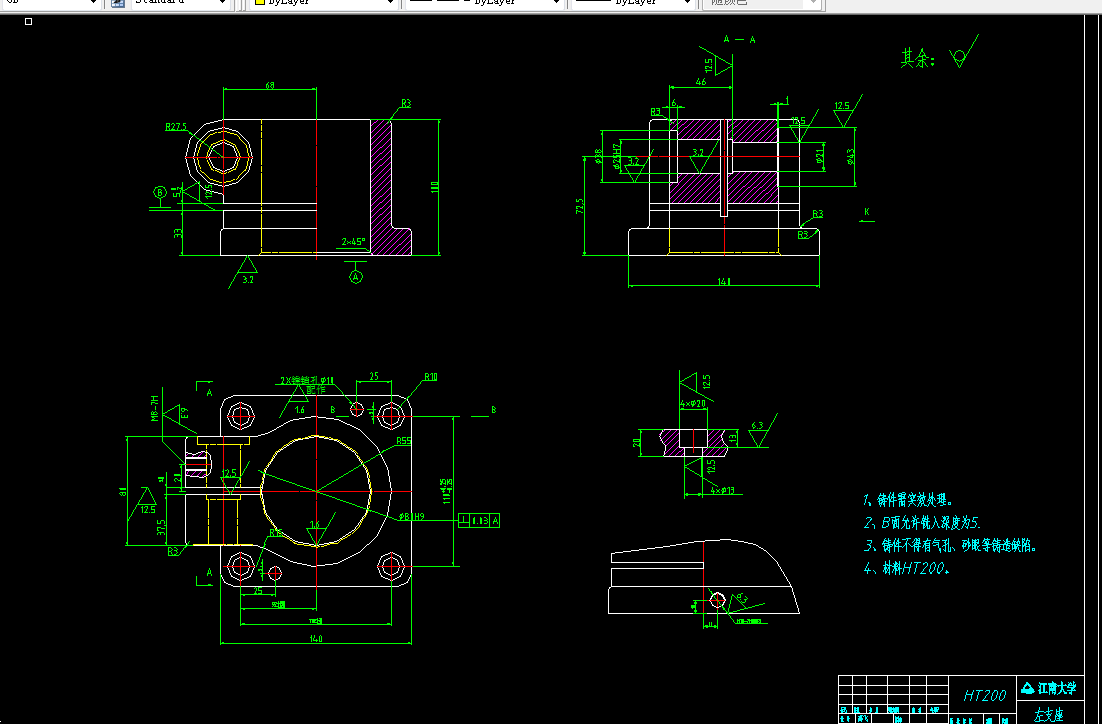Click the circled datum B symbol

[x=160, y=193]
